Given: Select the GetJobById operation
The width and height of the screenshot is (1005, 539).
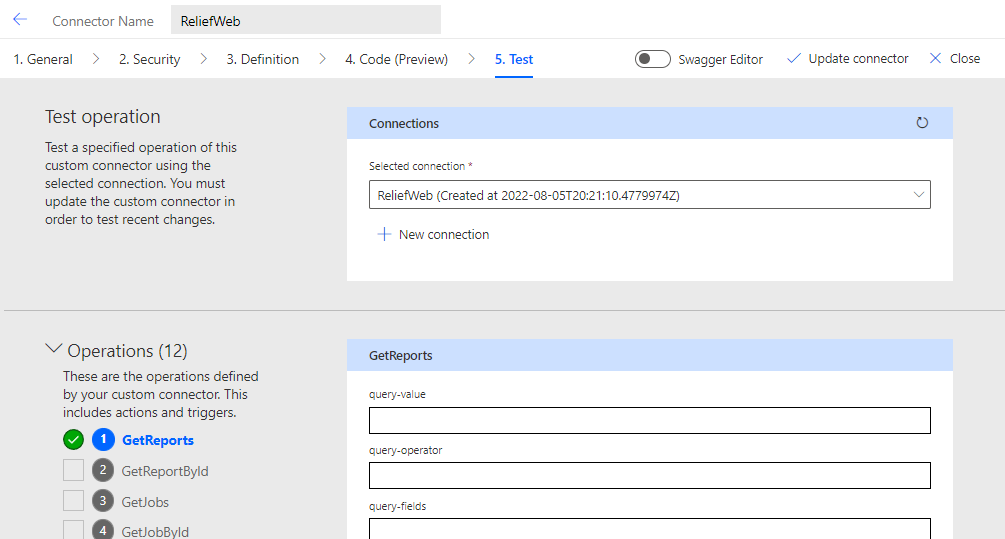Looking at the screenshot, I should pyautogui.click(x=155, y=531).
